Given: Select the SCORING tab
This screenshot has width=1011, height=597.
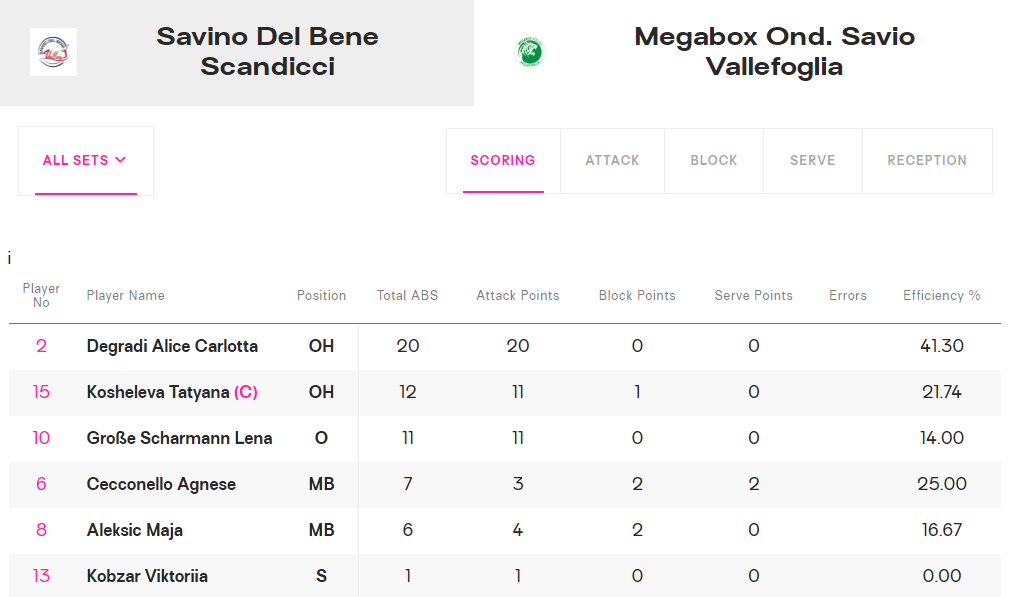Looking at the screenshot, I should [503, 161].
